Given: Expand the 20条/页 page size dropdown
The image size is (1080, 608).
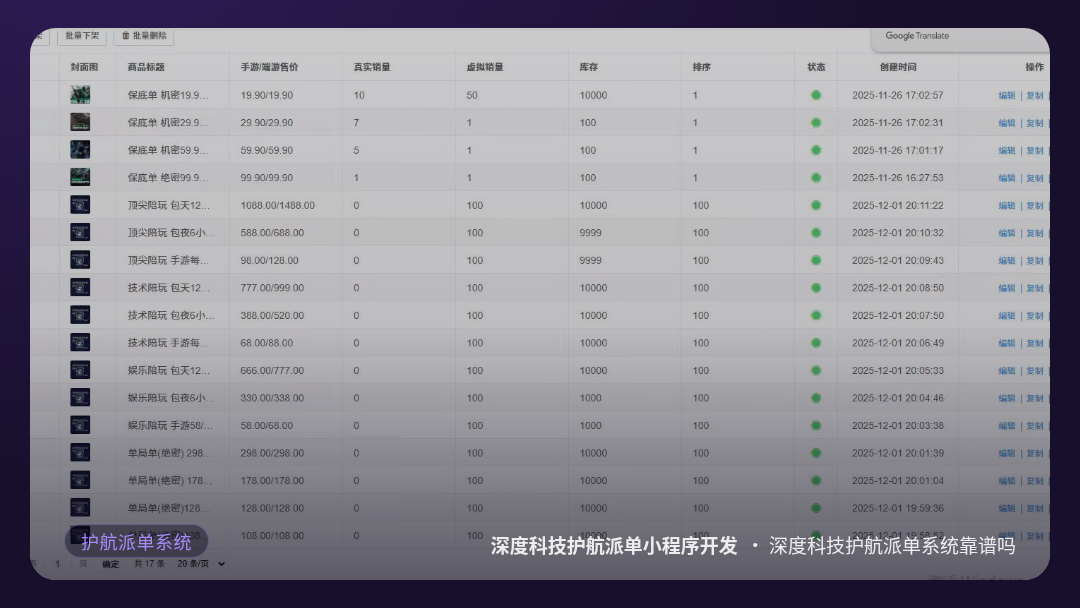Looking at the screenshot, I should click(x=200, y=563).
